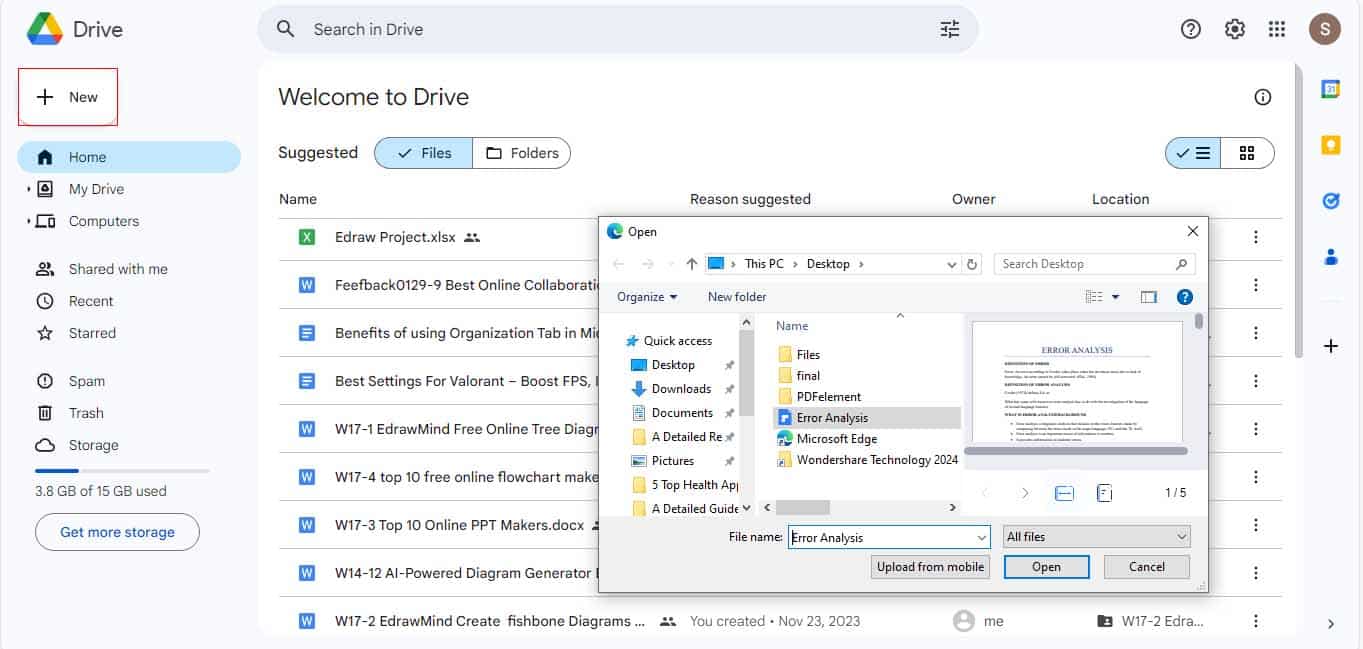Open Drive settings gear
This screenshot has width=1363, height=649.
[x=1234, y=29]
